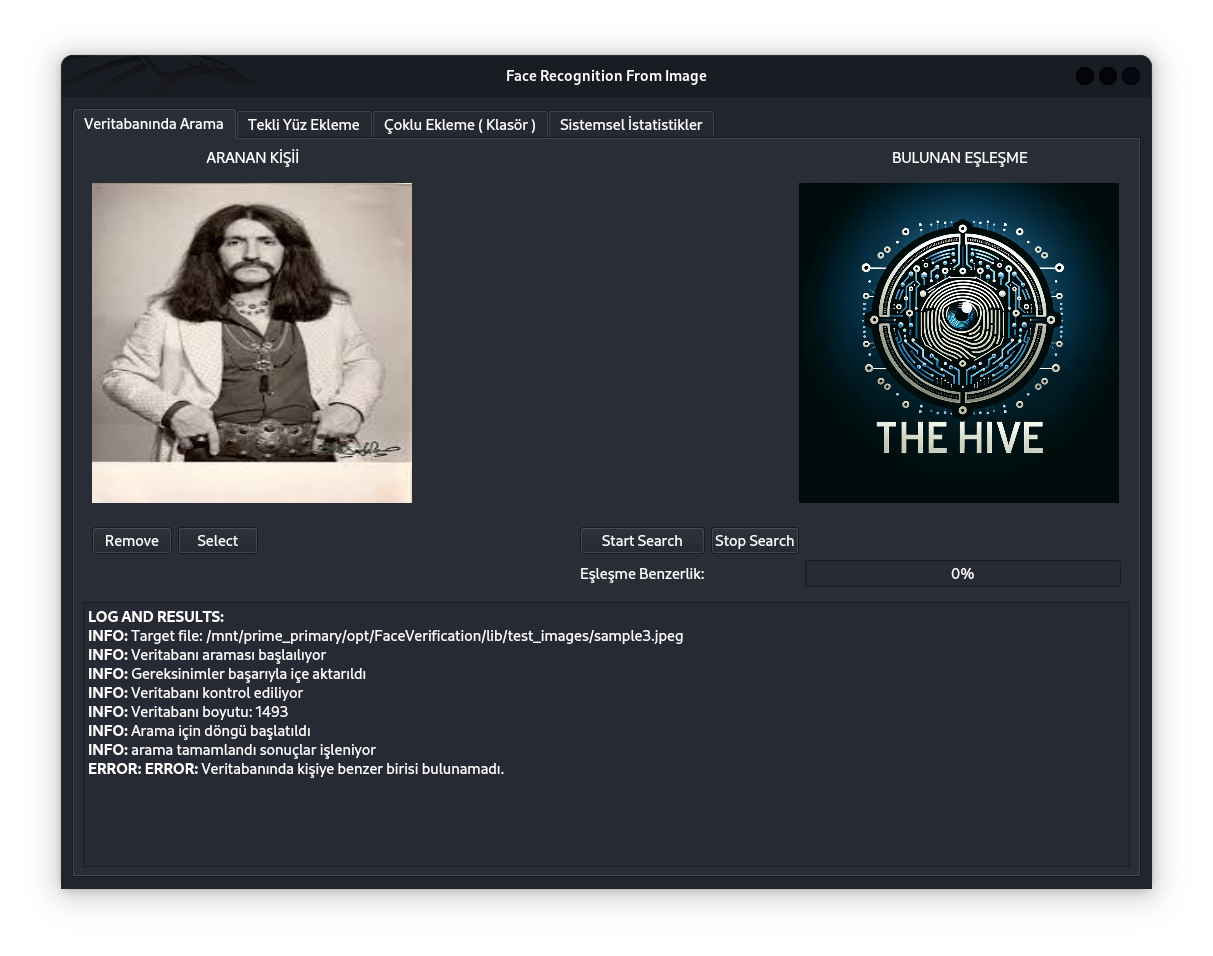Click the BULUNAN EŞLEŞME heading

click(x=960, y=158)
